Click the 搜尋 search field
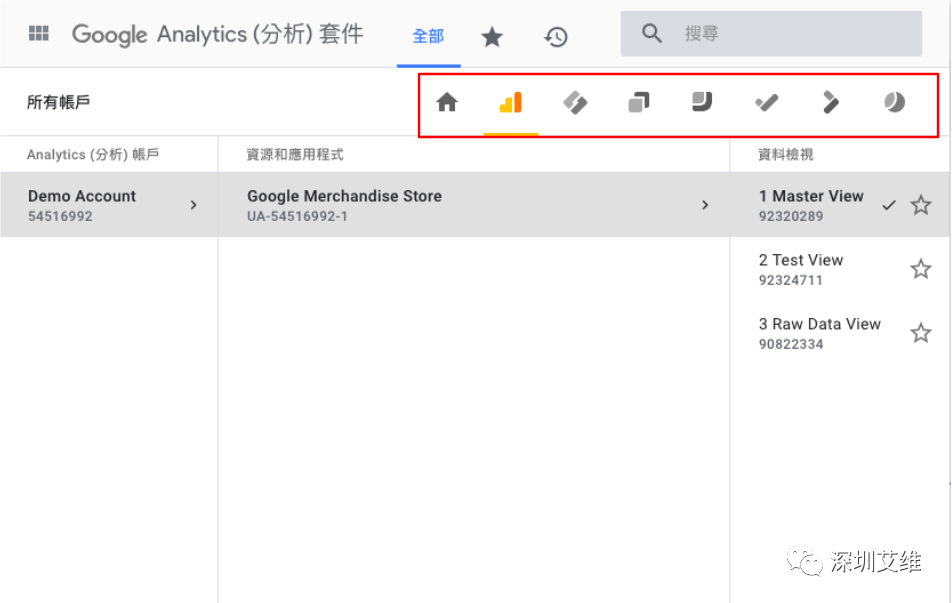 coord(771,33)
